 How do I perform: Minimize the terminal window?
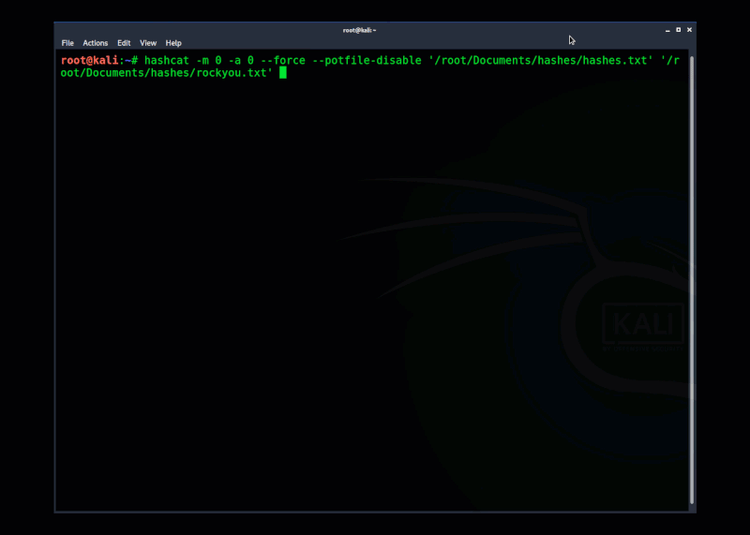pyautogui.click(x=667, y=30)
